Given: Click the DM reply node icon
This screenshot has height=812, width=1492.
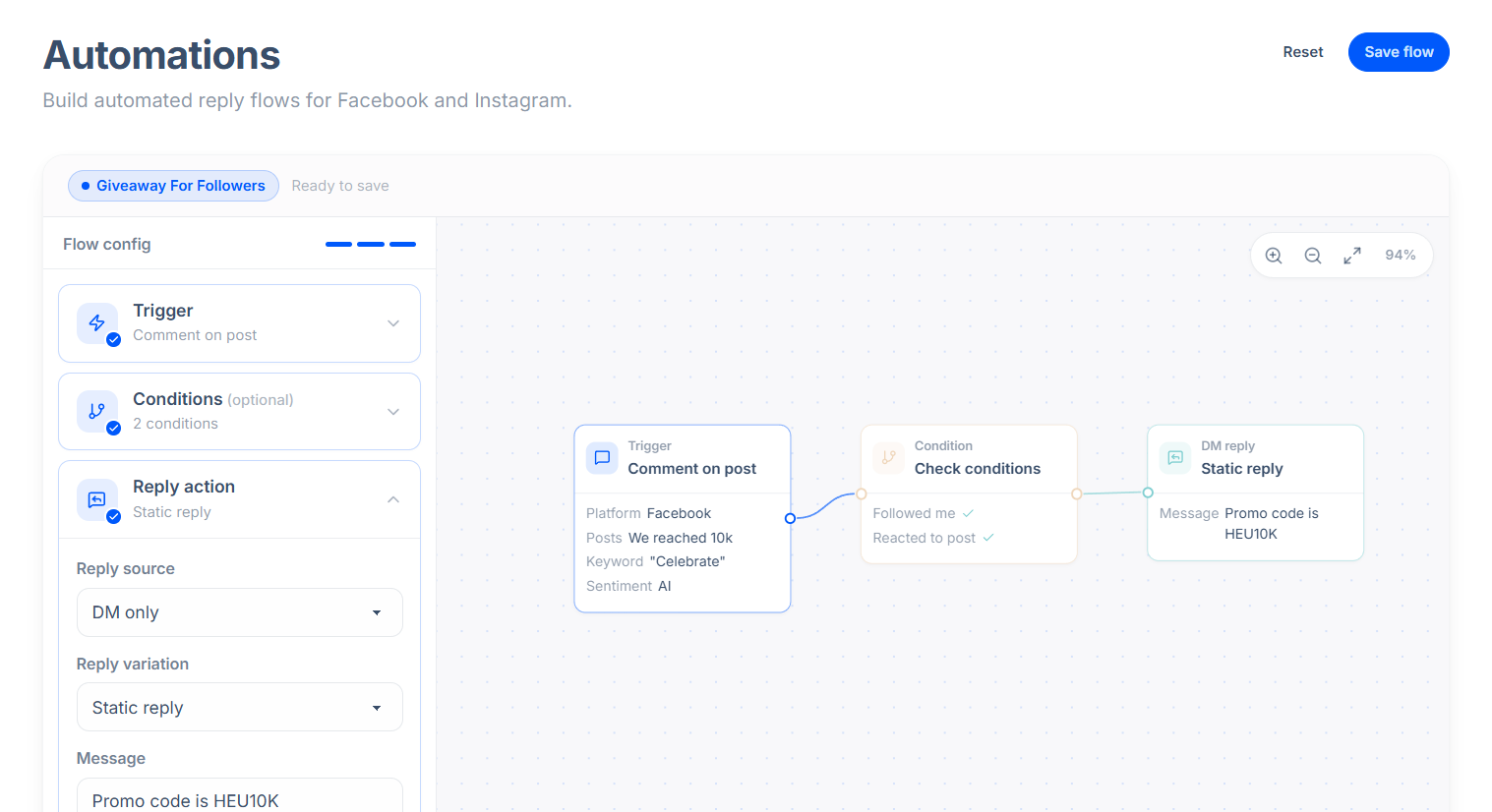Looking at the screenshot, I should [1175, 458].
